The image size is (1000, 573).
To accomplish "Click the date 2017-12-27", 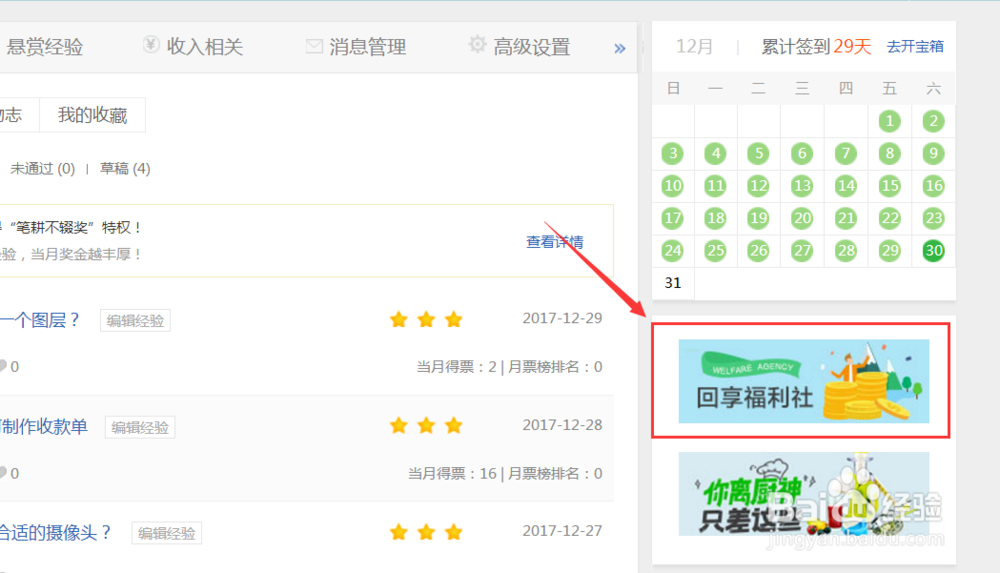I will click(562, 531).
